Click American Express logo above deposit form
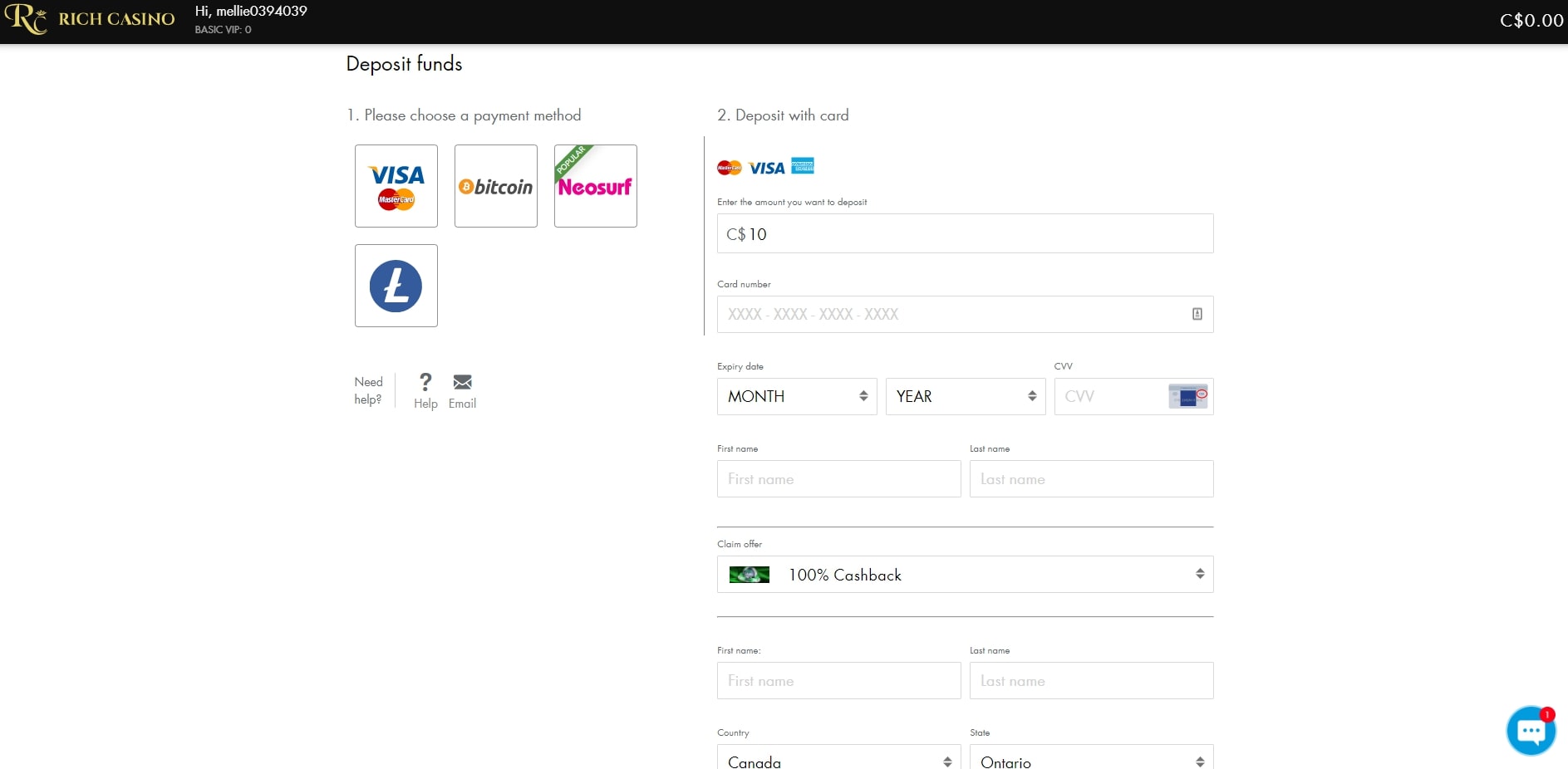1568x769 pixels. [803, 165]
